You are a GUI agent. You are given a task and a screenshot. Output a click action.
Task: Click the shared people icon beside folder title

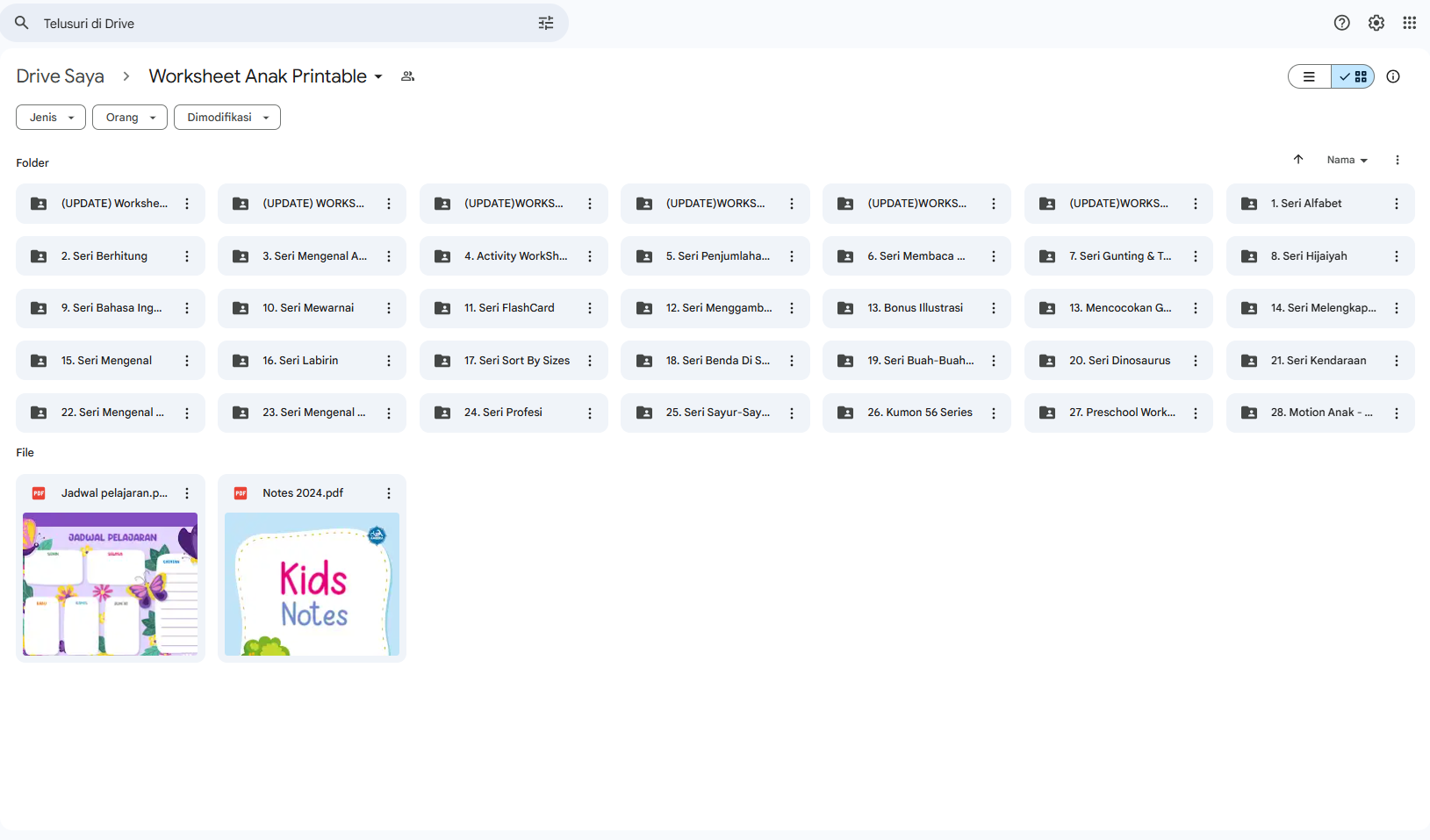pos(407,76)
